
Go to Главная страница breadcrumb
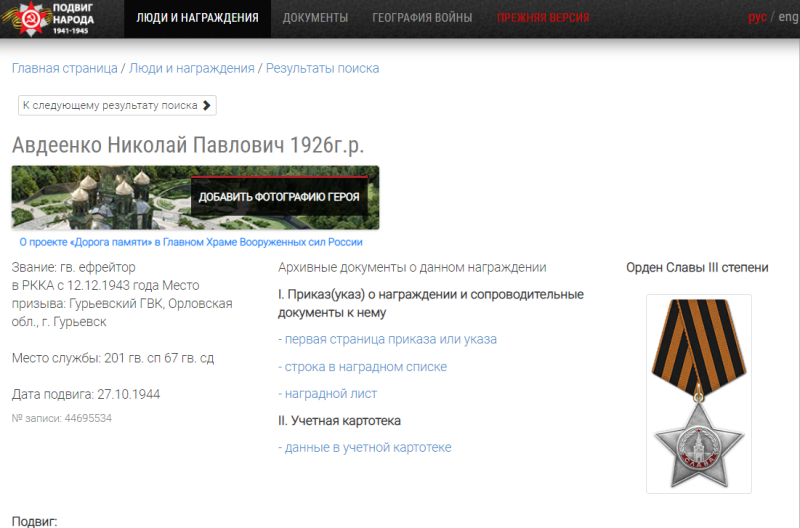64,68
